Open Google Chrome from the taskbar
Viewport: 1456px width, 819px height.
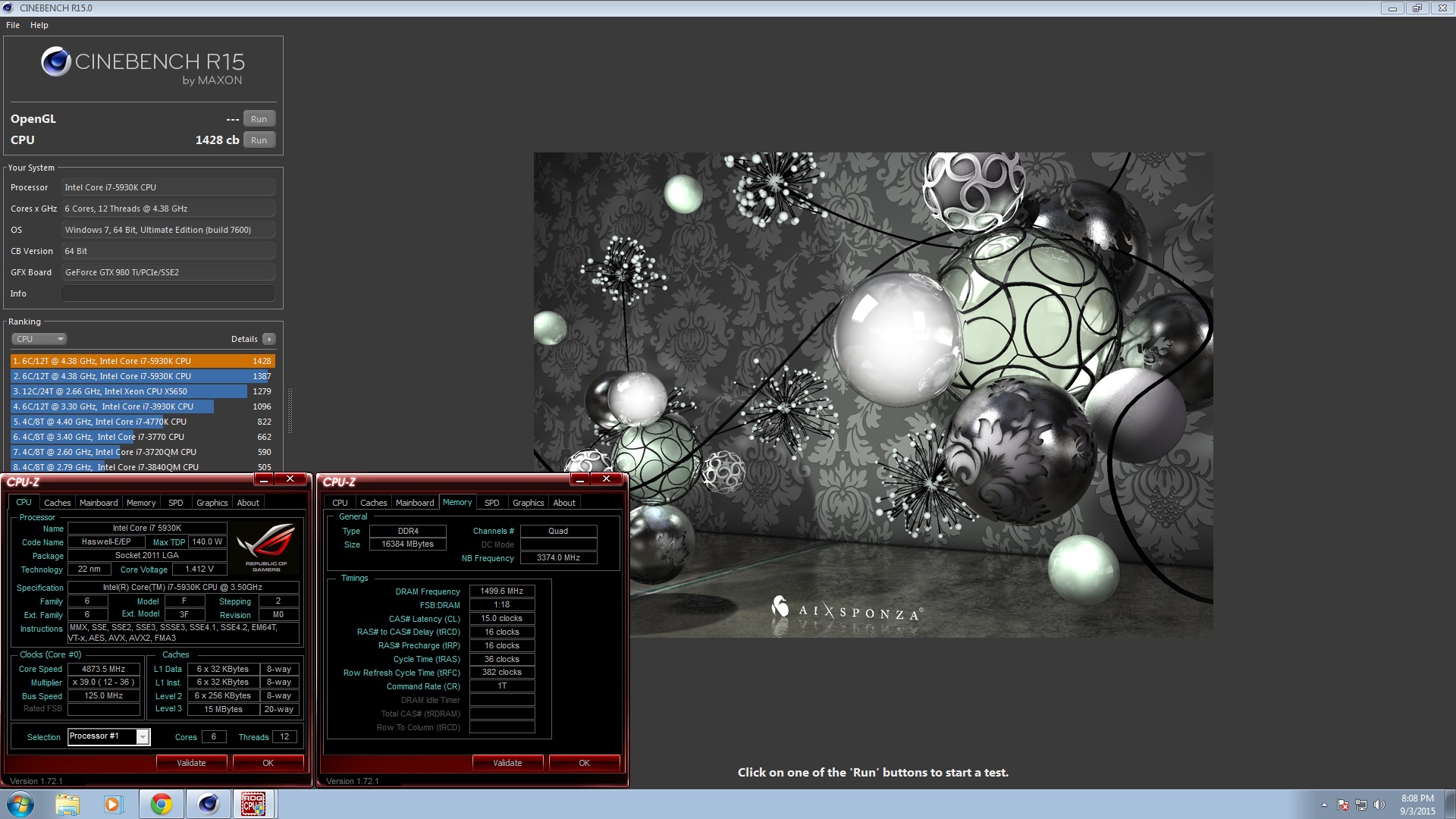tap(161, 804)
